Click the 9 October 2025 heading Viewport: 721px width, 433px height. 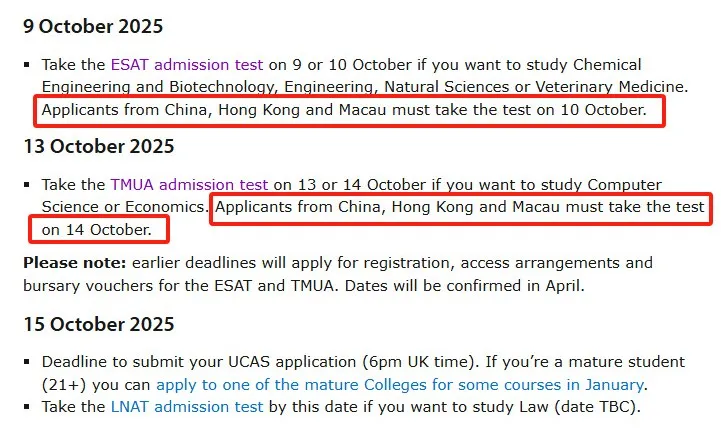(x=93, y=26)
